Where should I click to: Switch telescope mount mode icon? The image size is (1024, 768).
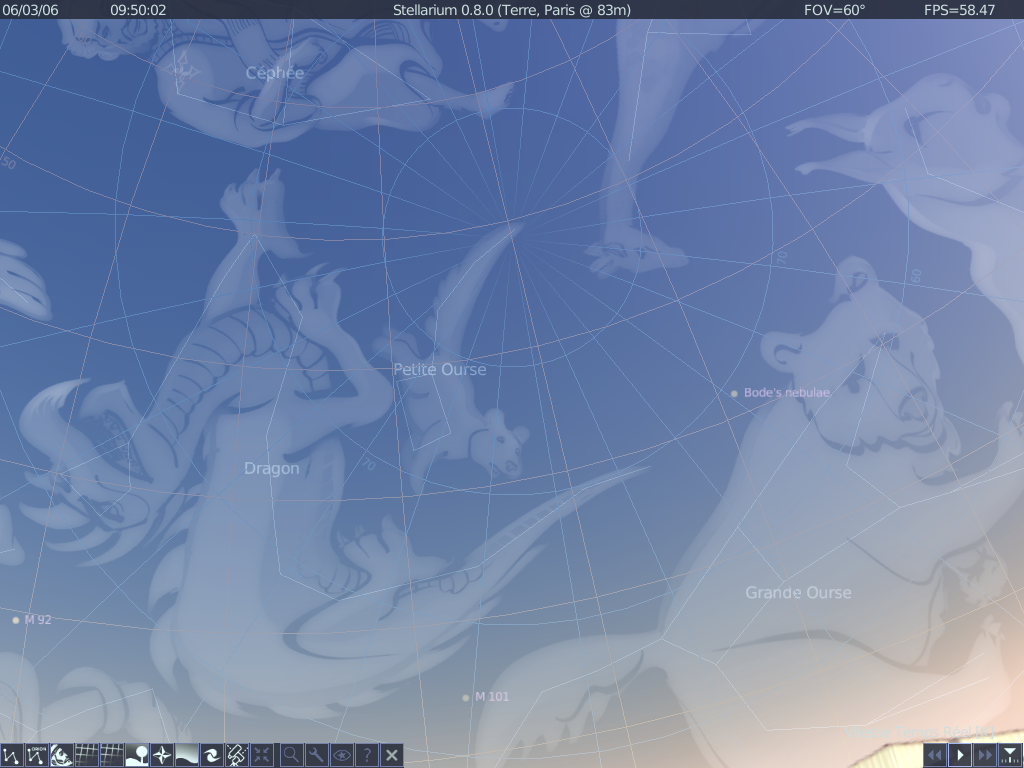pos(236,756)
